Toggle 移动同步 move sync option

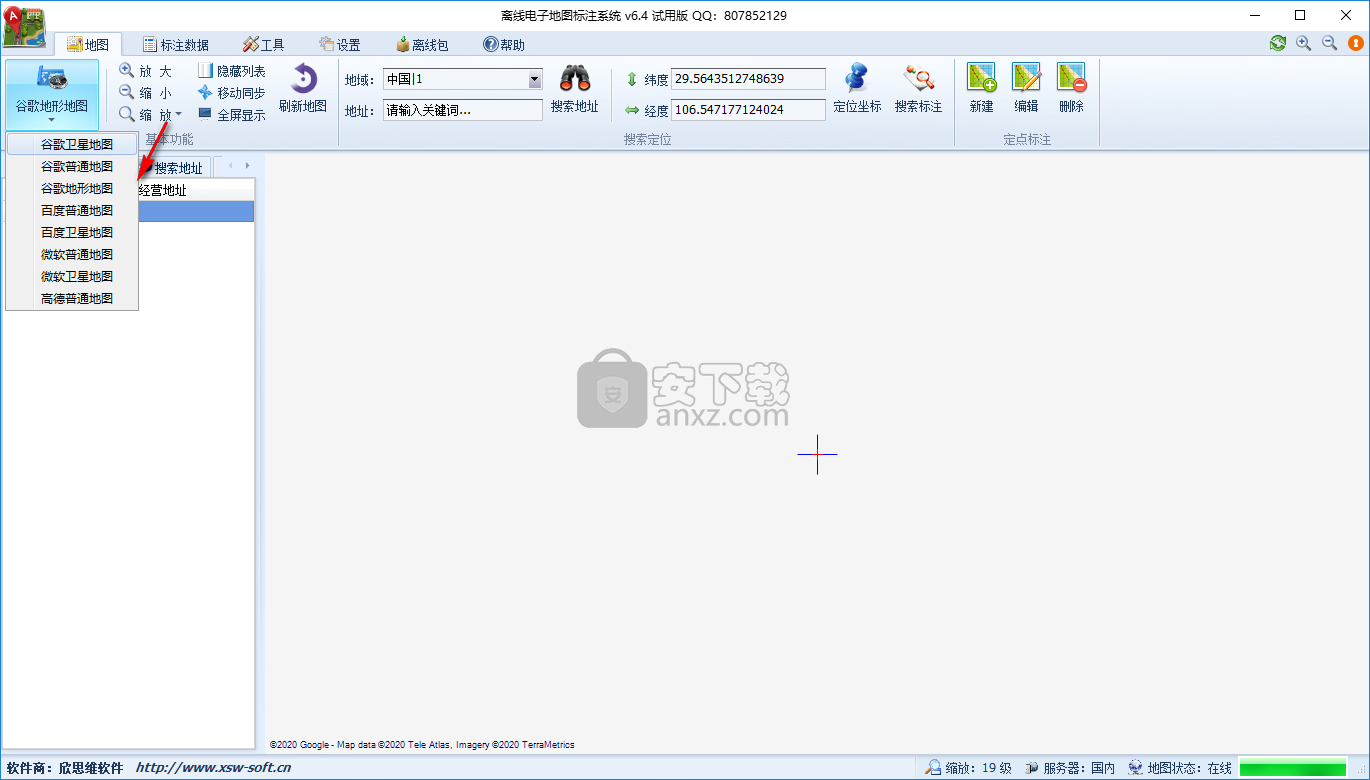[231, 93]
